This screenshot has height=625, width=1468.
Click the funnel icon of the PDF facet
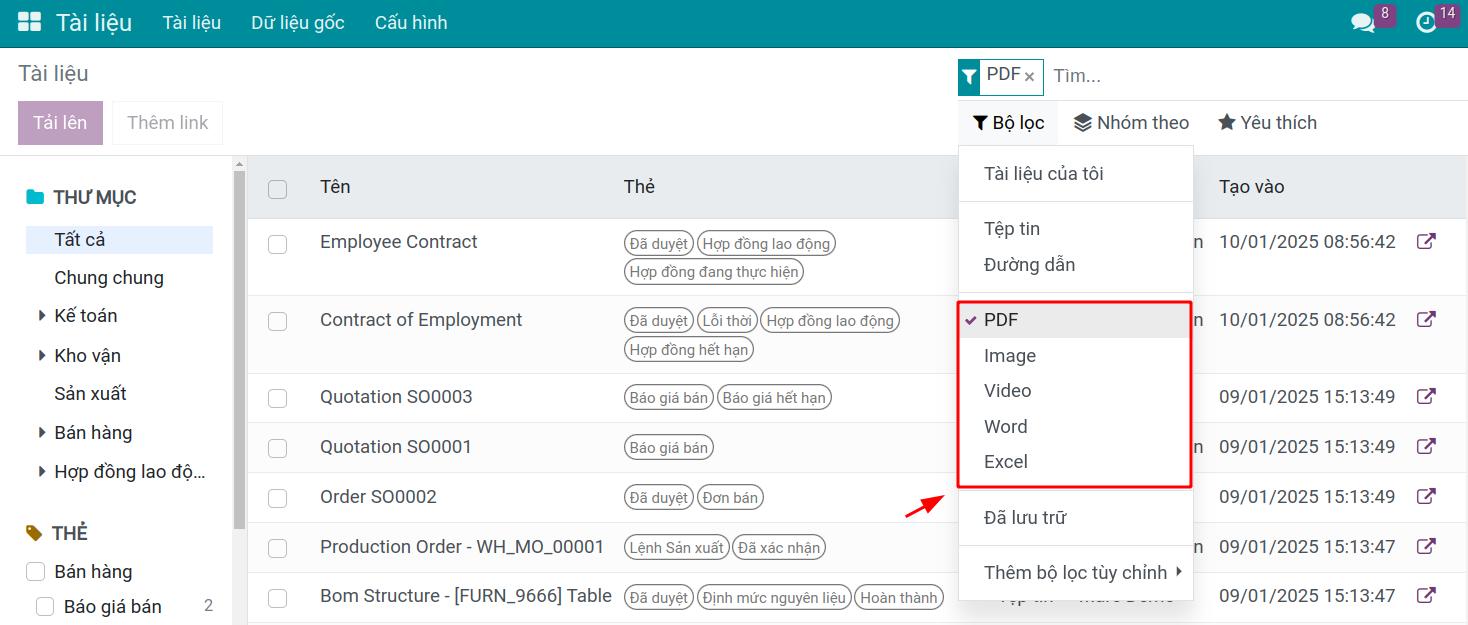pos(969,77)
